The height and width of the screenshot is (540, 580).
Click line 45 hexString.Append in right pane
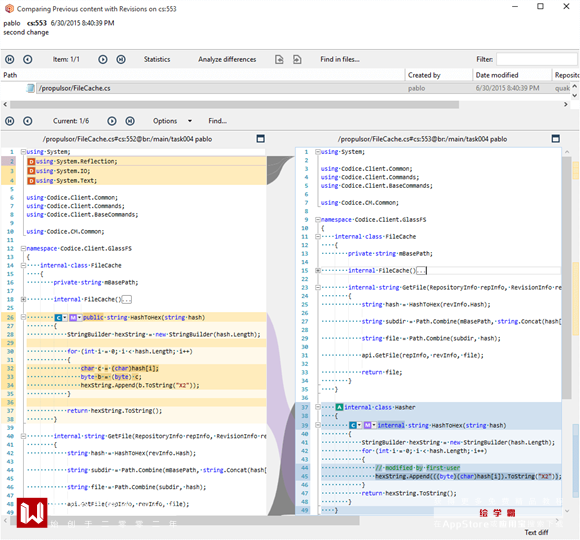click(468, 477)
